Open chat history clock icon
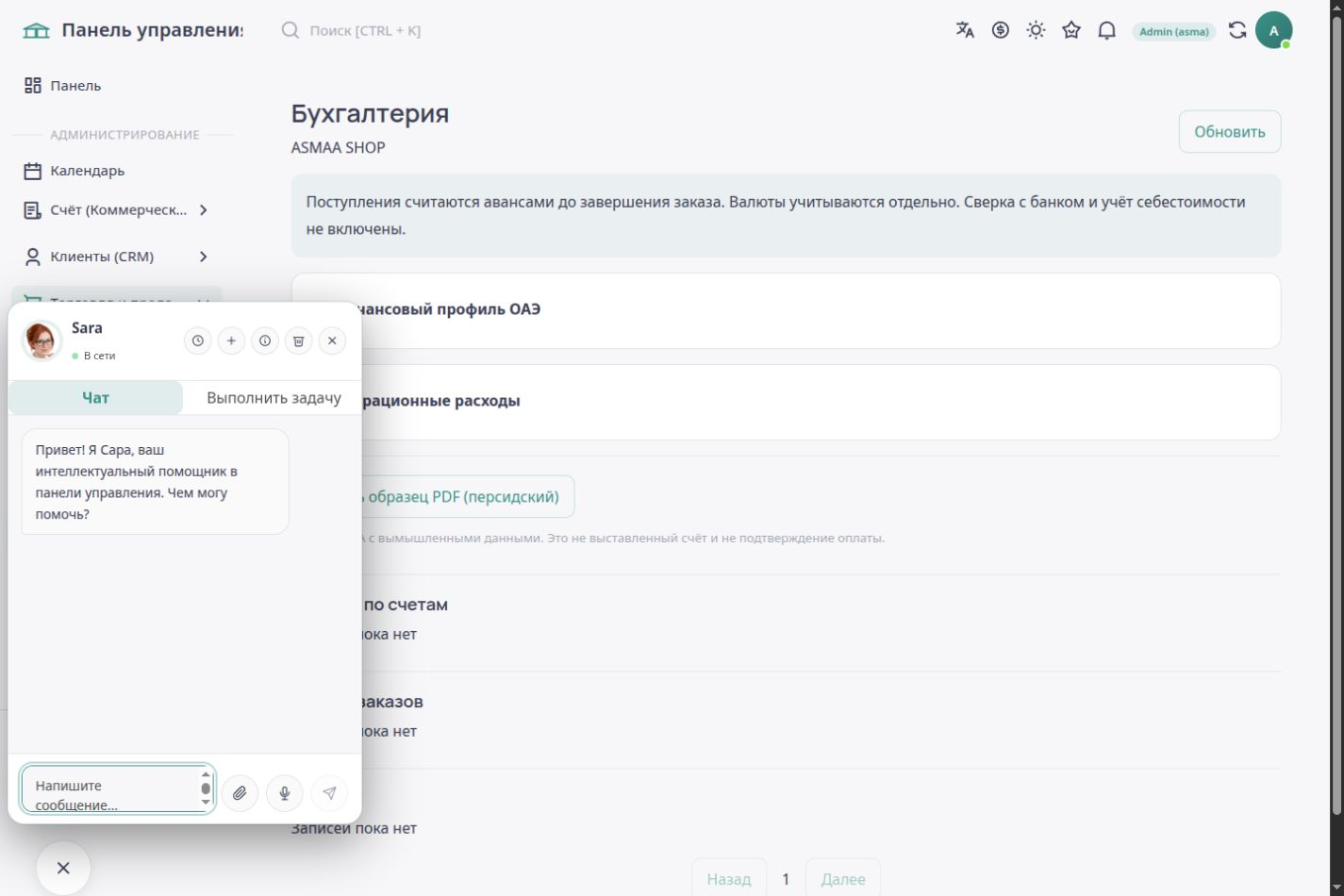1344x896 pixels. click(197, 341)
